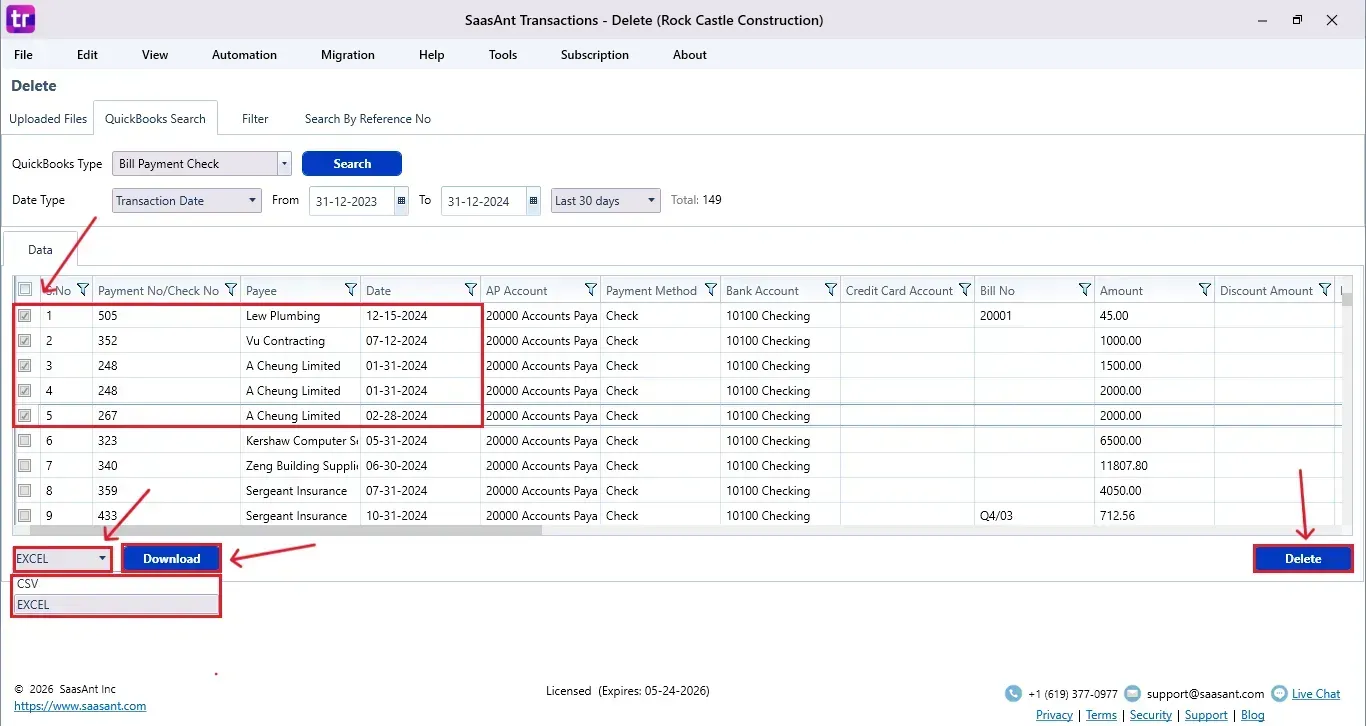Open the Tools menu
Image resolution: width=1366 pixels, height=726 pixels.
coord(503,55)
